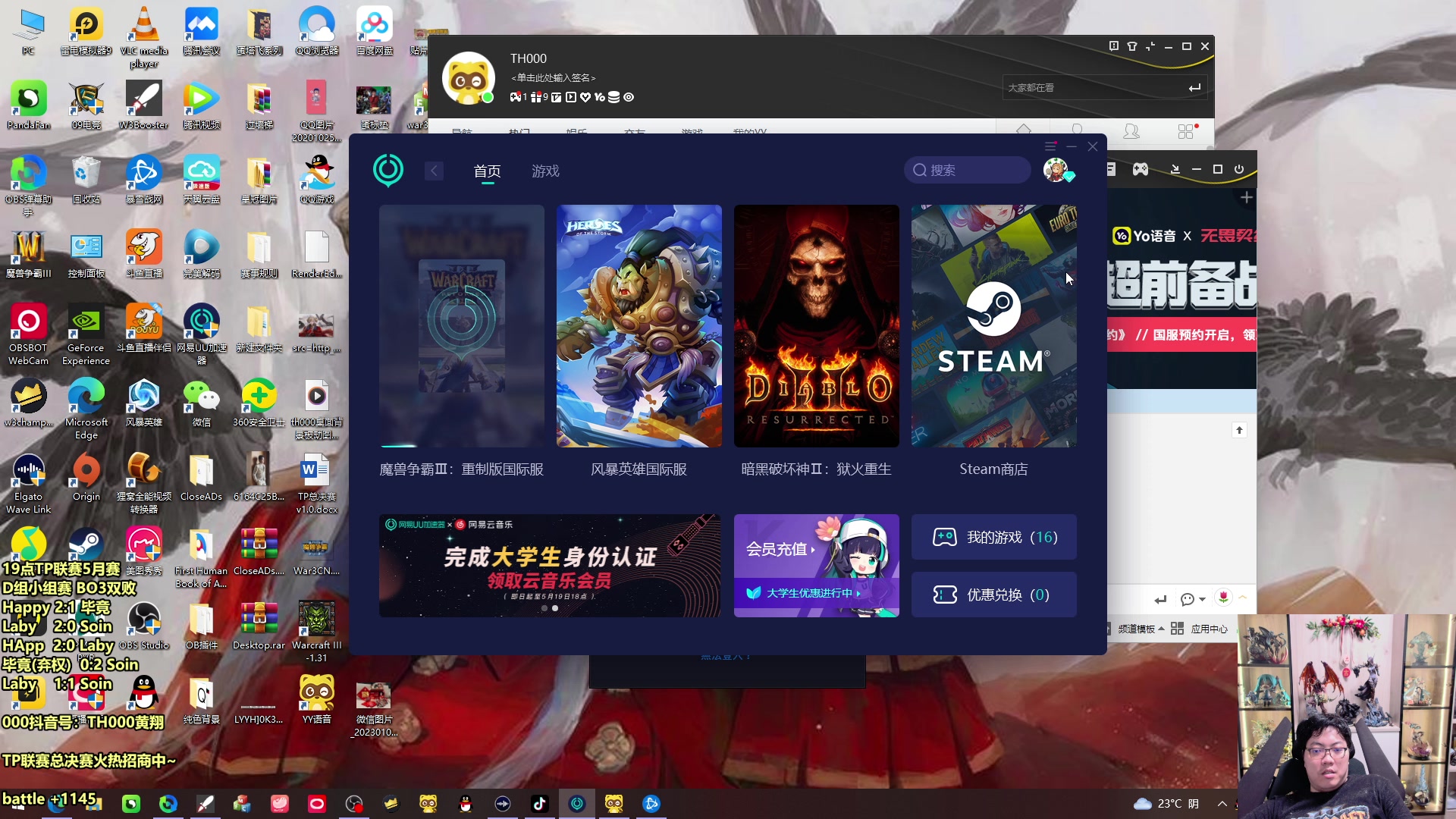Open the Origin desktop icon
Screen dimensions: 1456x819
pos(86,477)
